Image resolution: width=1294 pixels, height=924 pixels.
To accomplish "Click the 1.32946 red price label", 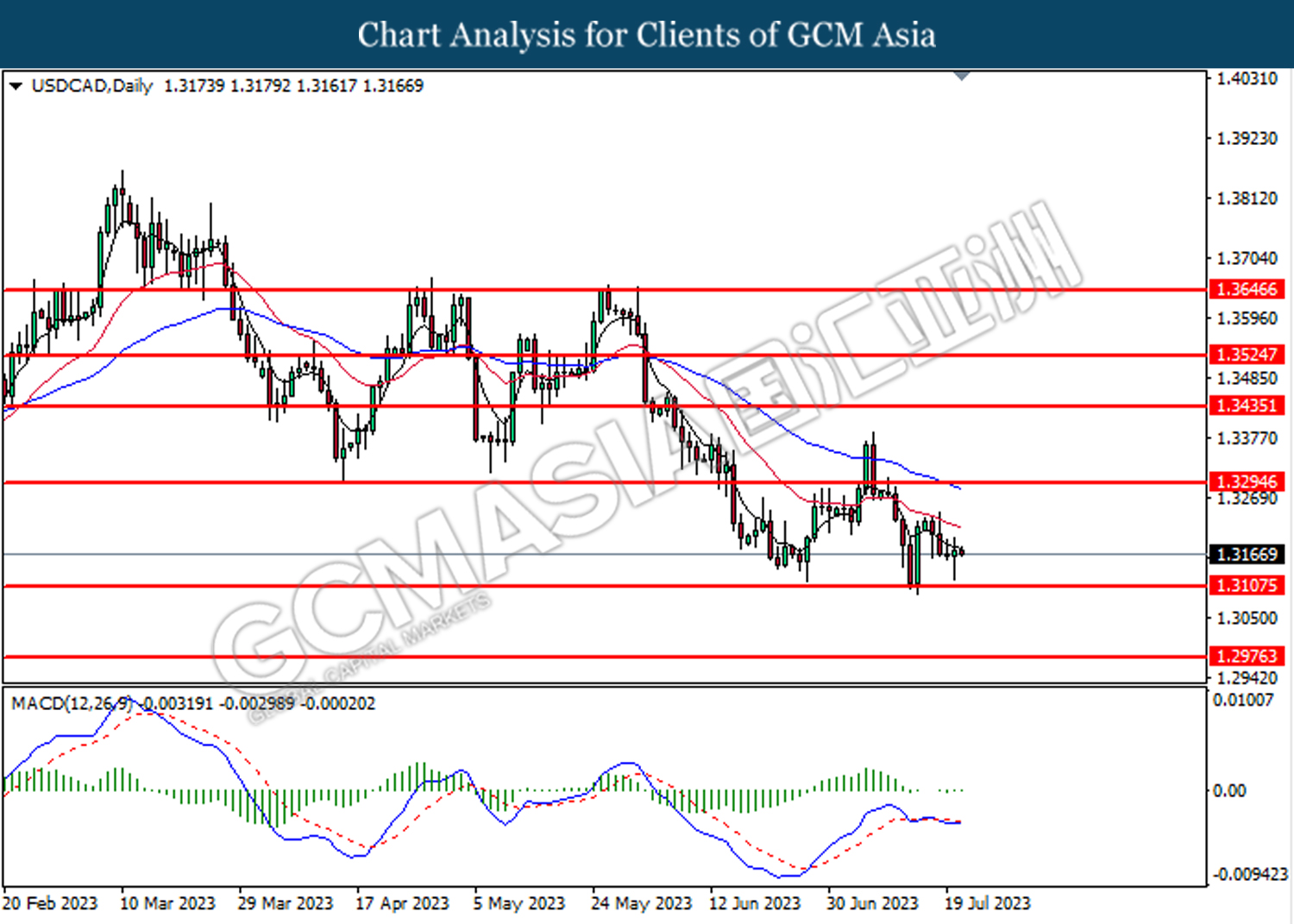I will click(1247, 481).
